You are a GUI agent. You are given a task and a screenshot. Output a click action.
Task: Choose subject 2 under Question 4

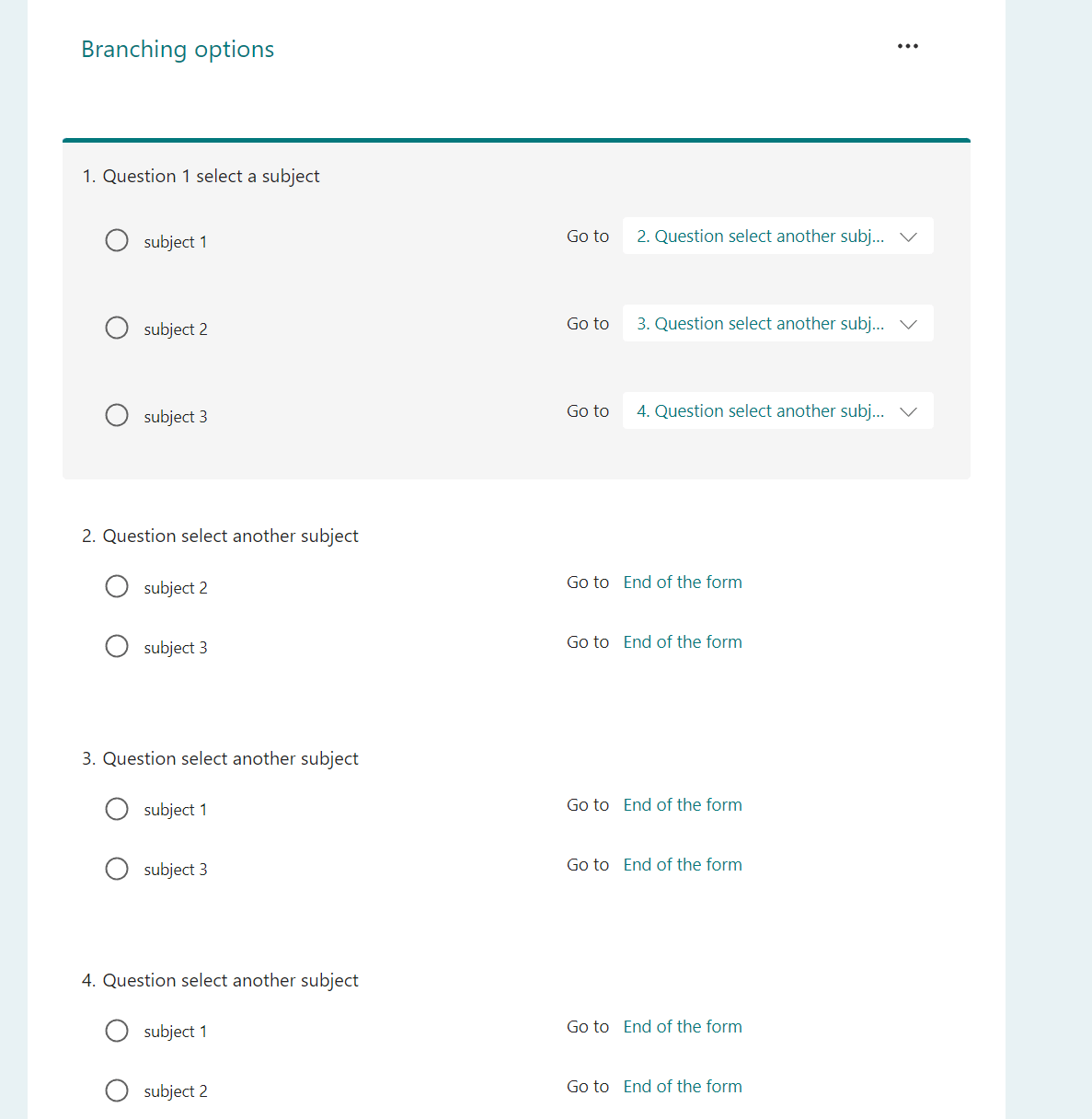117,1090
